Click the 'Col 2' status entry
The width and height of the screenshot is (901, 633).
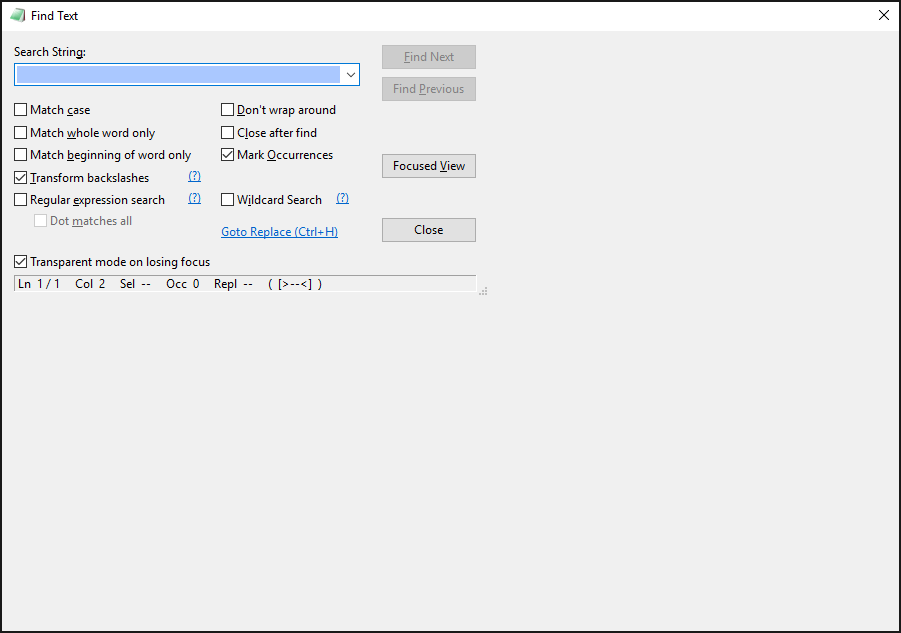tap(90, 284)
